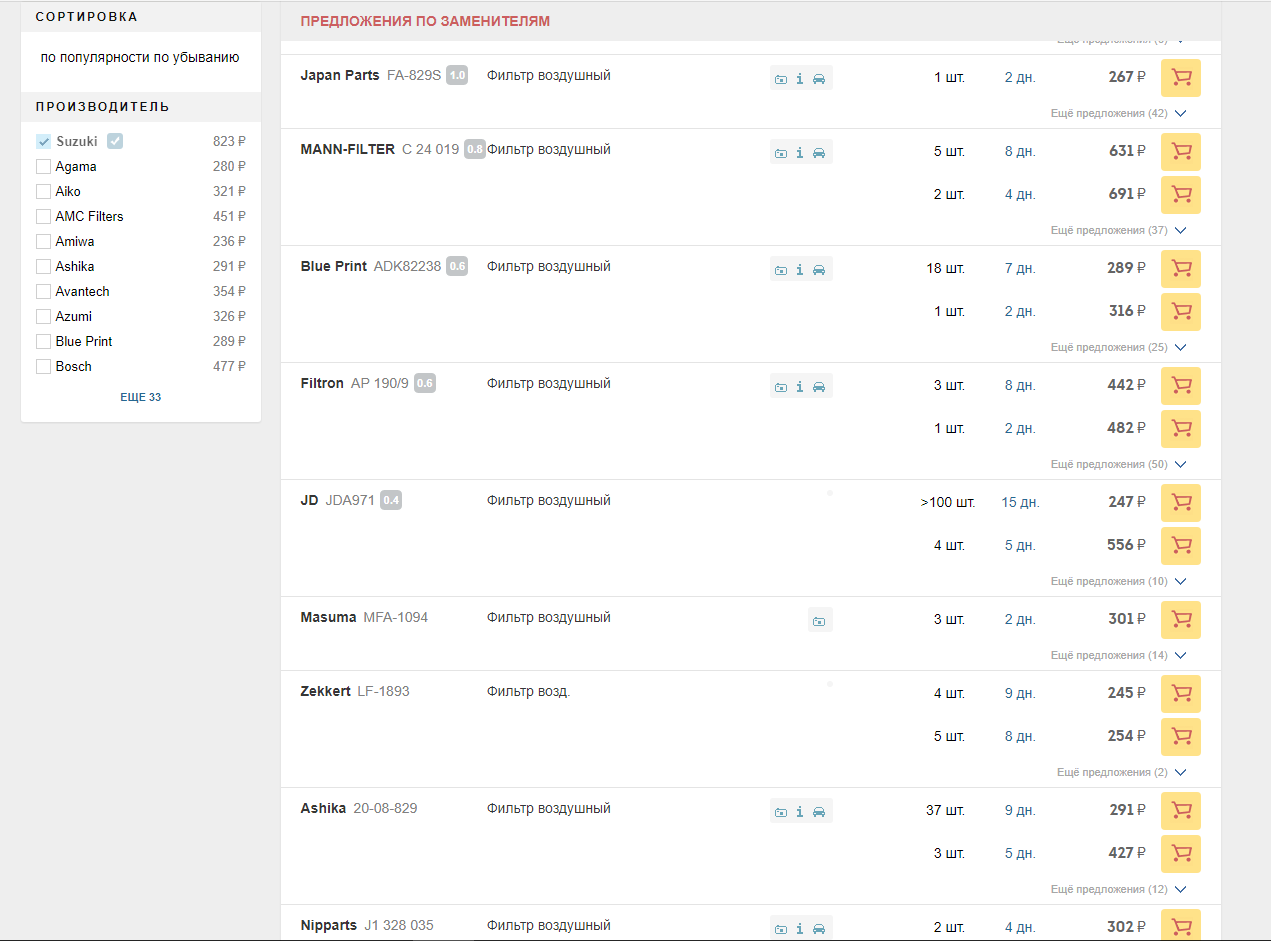This screenshot has height=941, width=1271.
Task: Open Masuma MFA-1094 photo icon
Action: 819,621
